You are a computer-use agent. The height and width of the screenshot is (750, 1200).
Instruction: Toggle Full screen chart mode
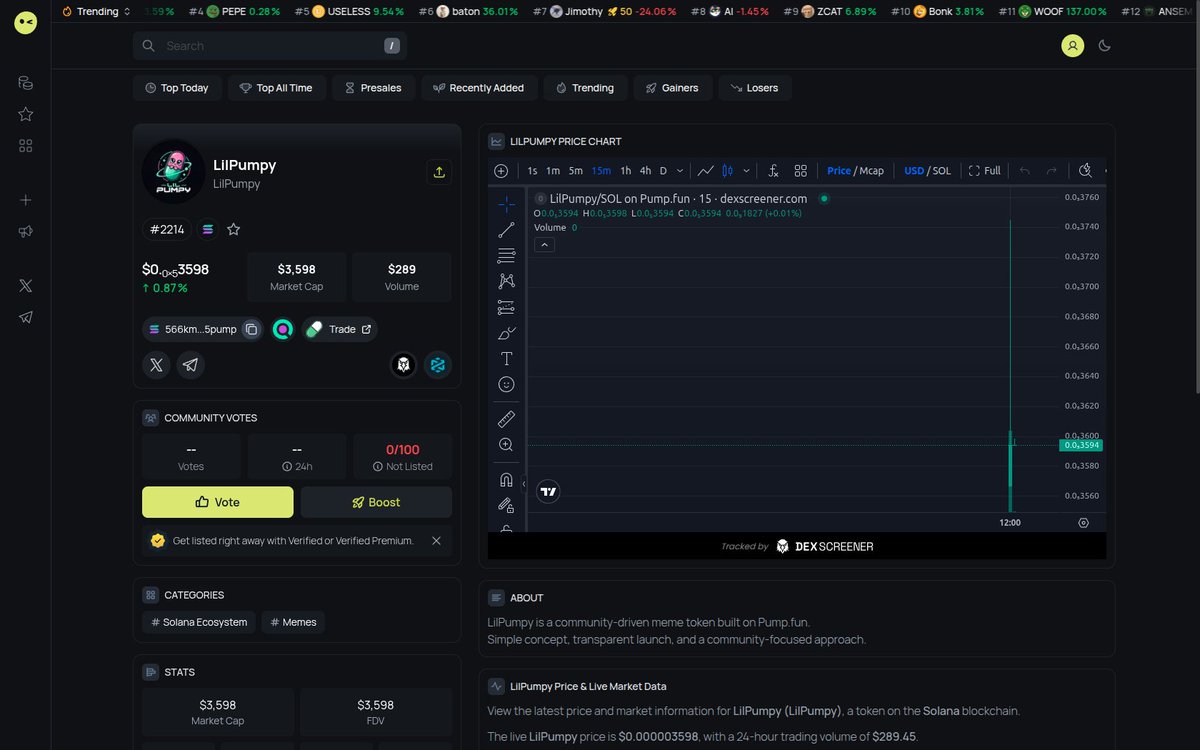point(985,171)
